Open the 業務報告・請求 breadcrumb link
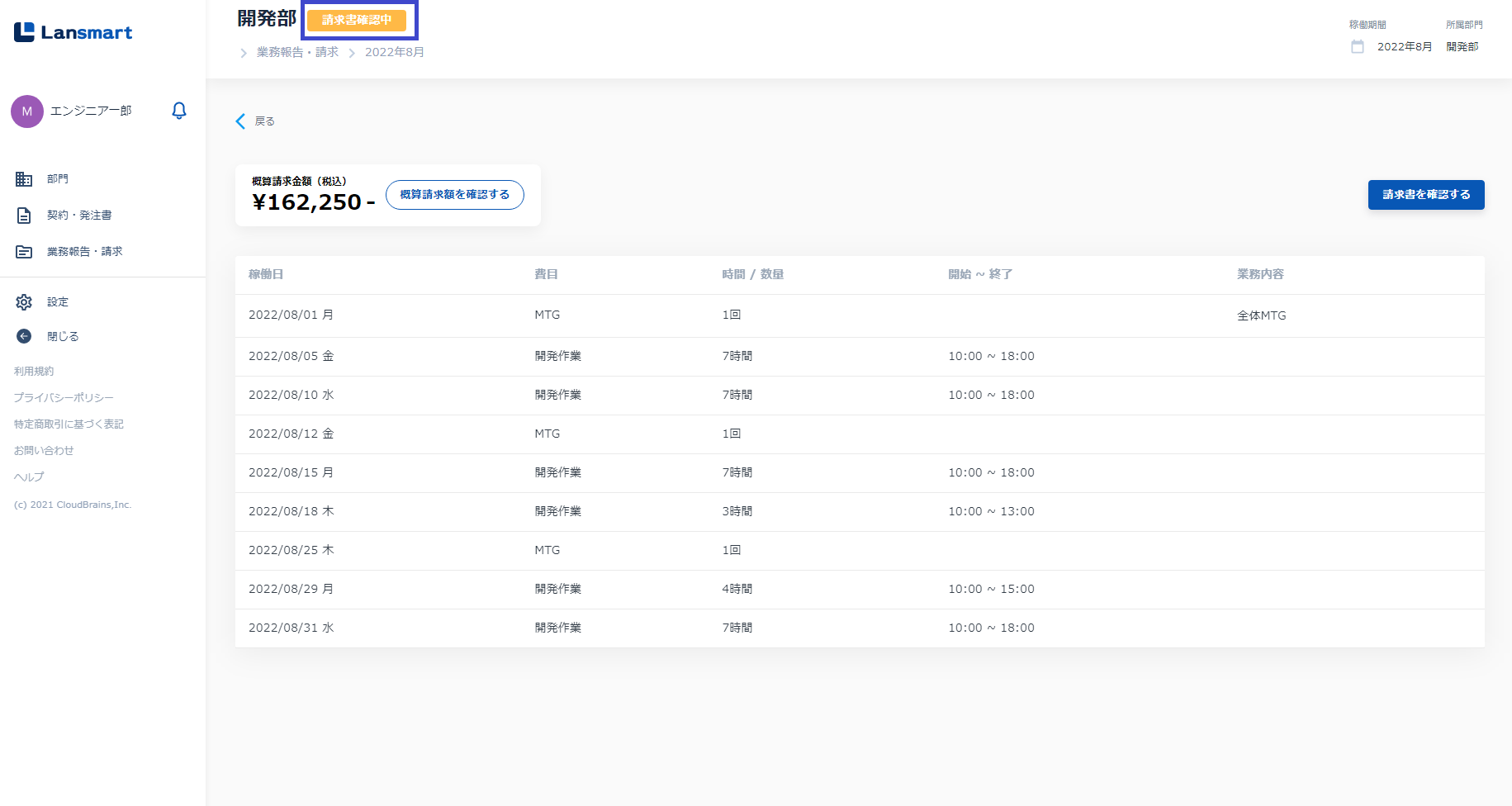This screenshot has height=806, width=1512. [297, 52]
